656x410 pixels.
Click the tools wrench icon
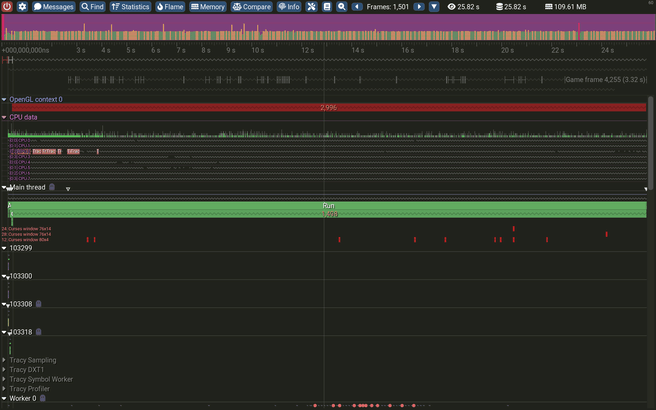point(311,7)
